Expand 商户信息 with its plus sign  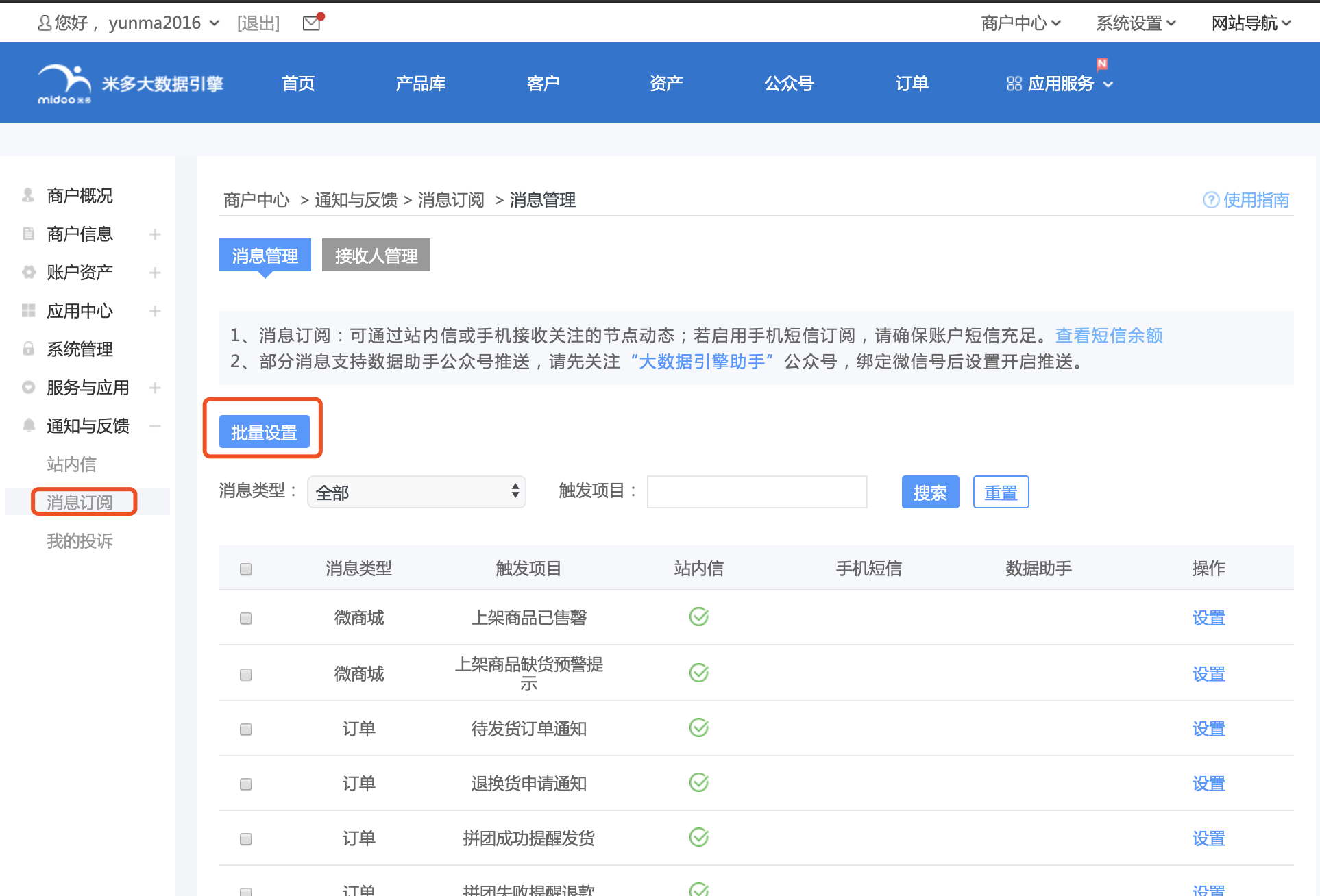click(x=155, y=234)
